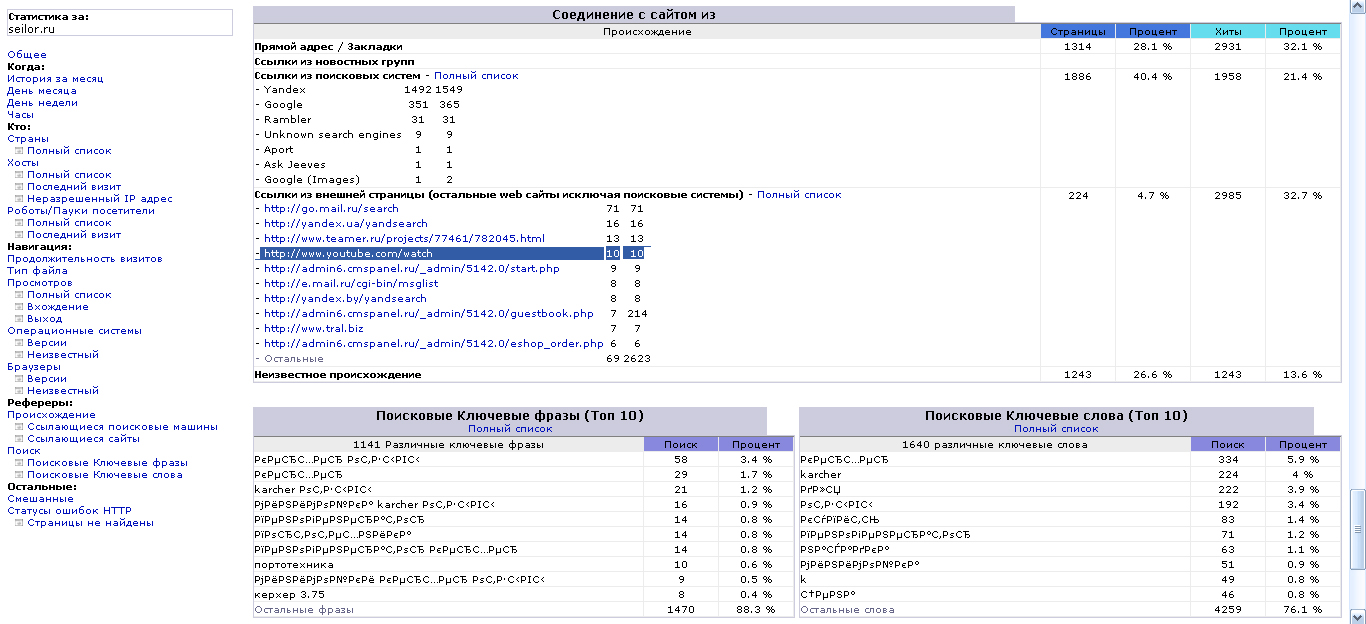Click icon beside Ссылающиеся сайты
This screenshot has width=1366, height=624.
(19, 439)
